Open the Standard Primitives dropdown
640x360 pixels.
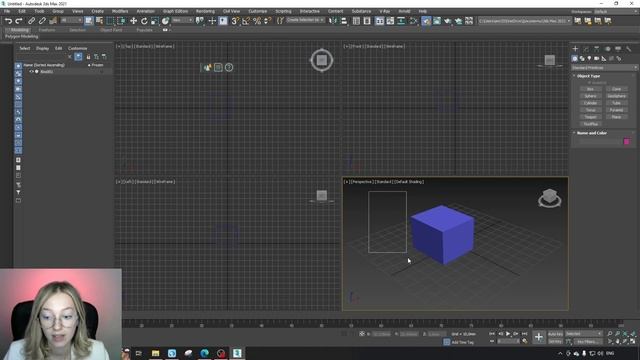[604, 68]
